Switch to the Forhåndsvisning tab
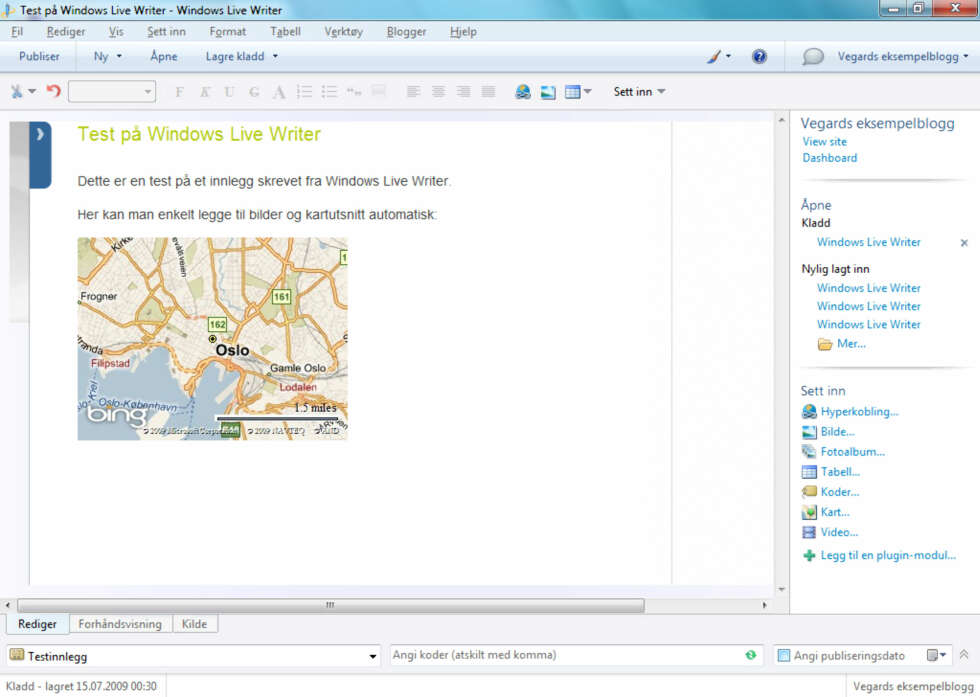 click(120, 624)
